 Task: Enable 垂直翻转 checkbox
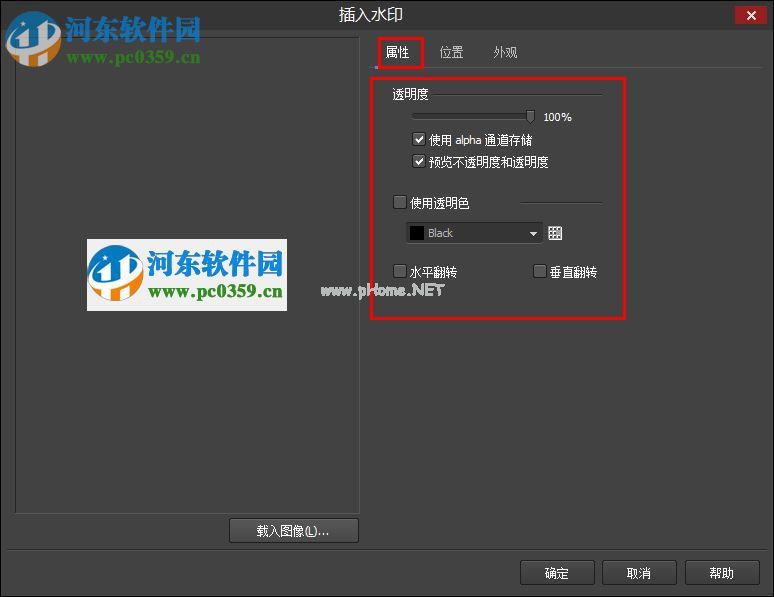click(x=540, y=271)
